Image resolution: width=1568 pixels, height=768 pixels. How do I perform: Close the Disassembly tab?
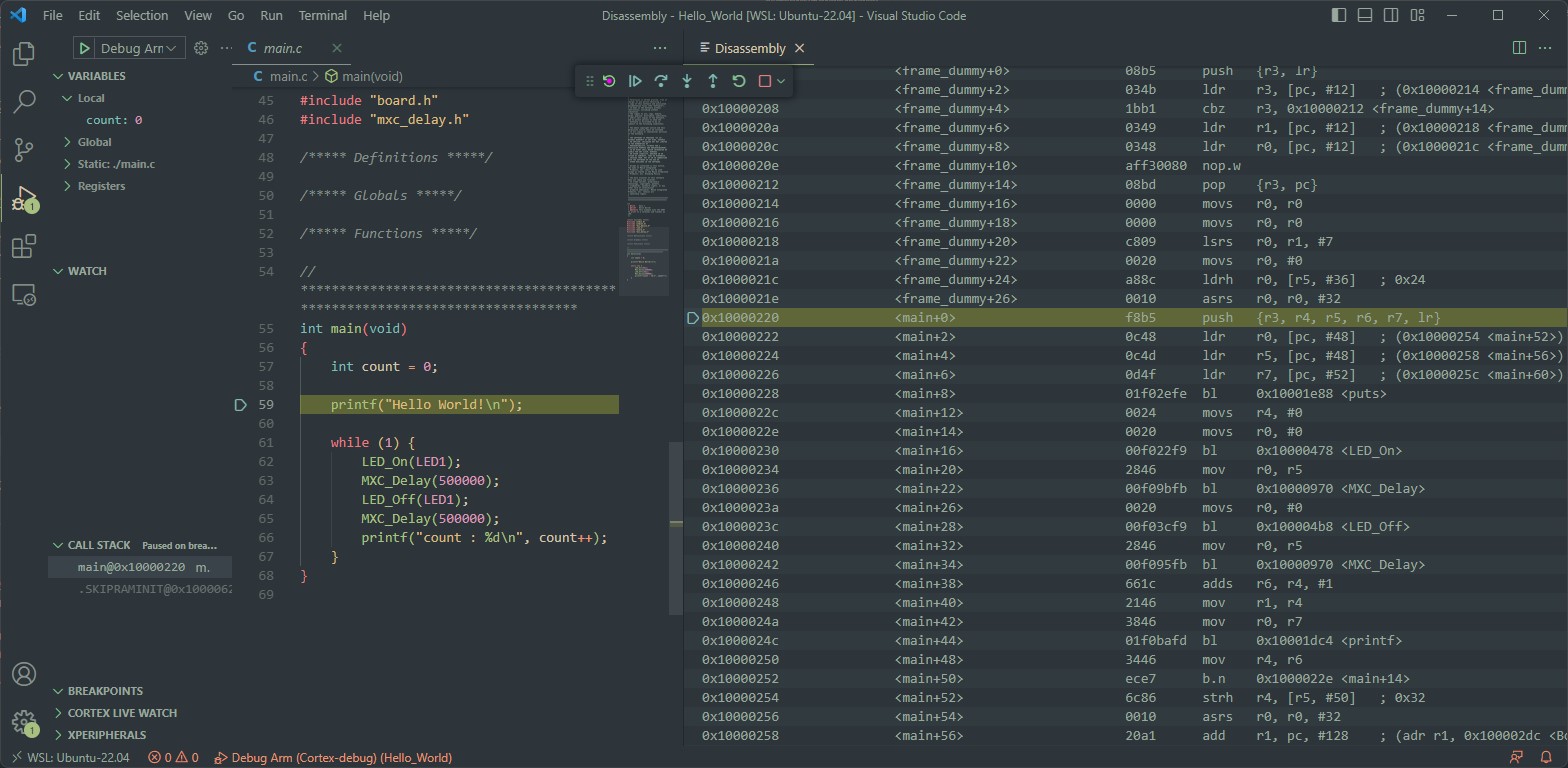pyautogui.click(x=799, y=48)
